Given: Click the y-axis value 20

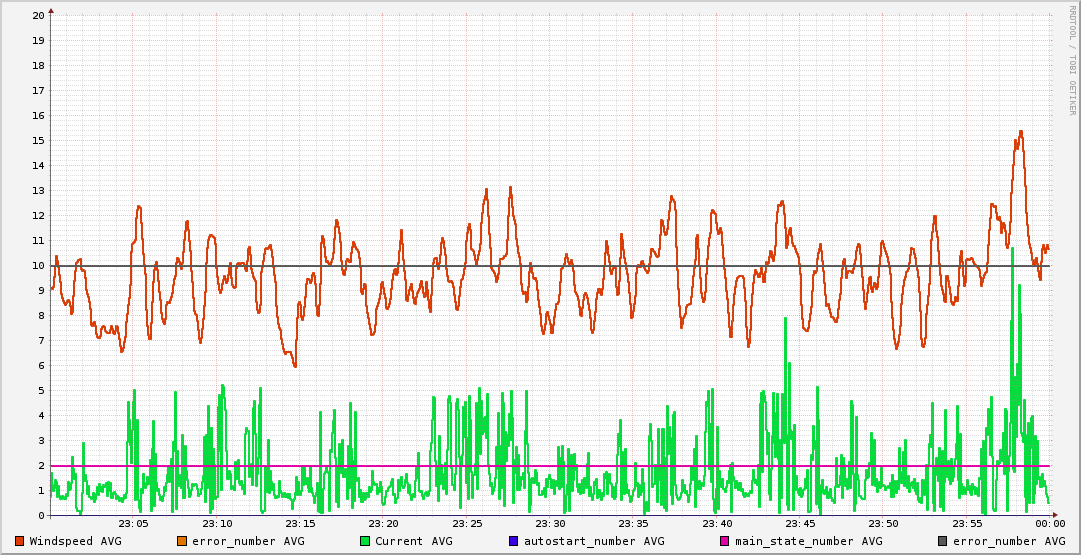Looking at the screenshot, I should click(38, 16).
